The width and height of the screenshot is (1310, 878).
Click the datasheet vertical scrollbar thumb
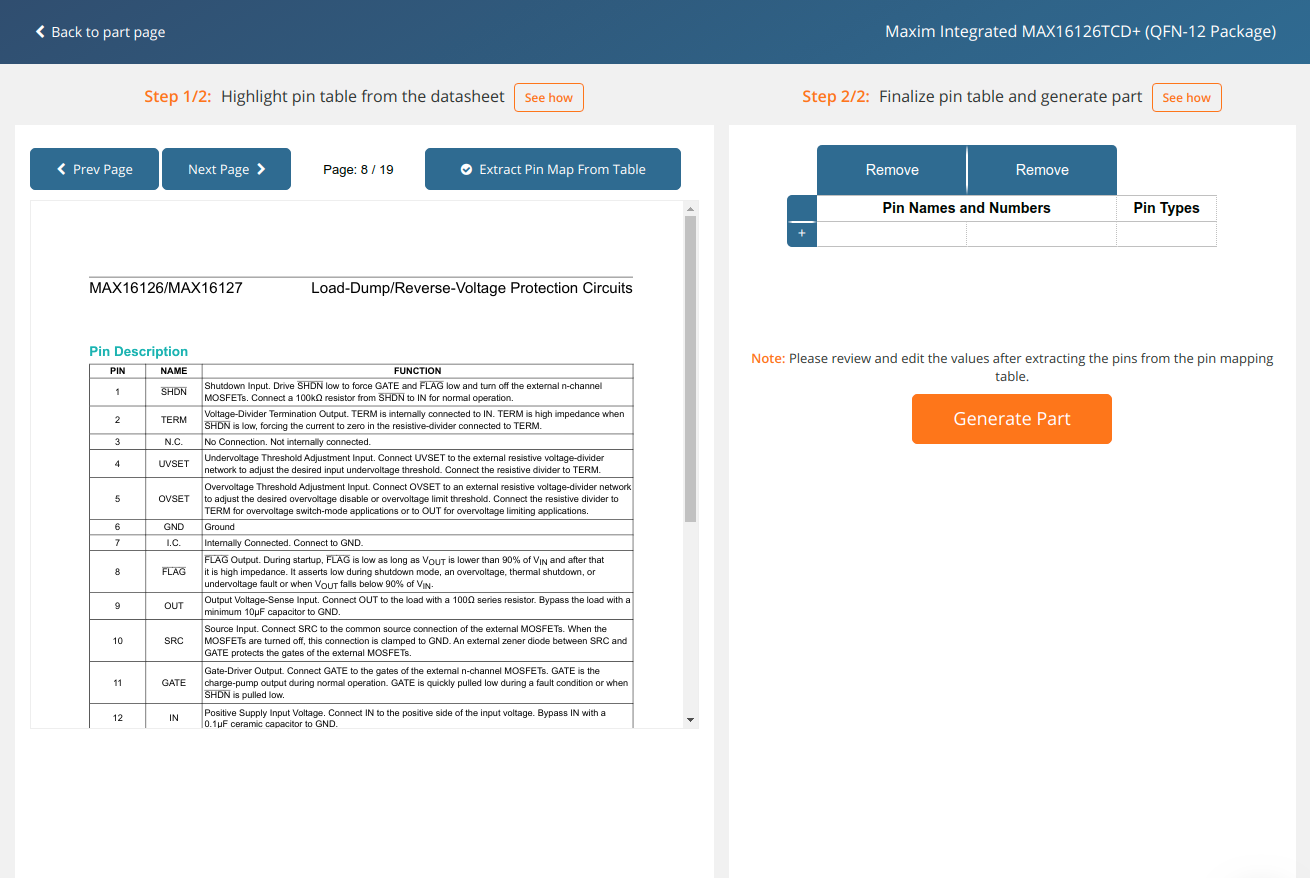click(x=690, y=368)
